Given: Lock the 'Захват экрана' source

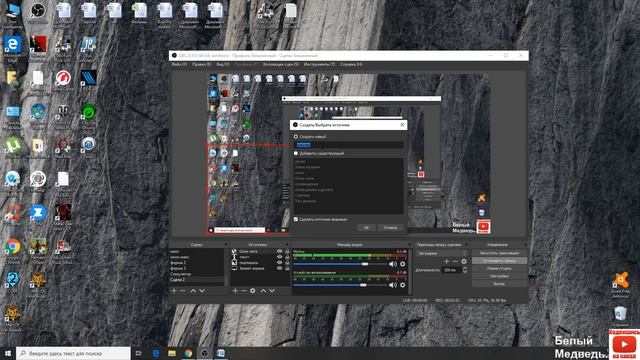Looking at the screenshot, I should (x=287, y=268).
